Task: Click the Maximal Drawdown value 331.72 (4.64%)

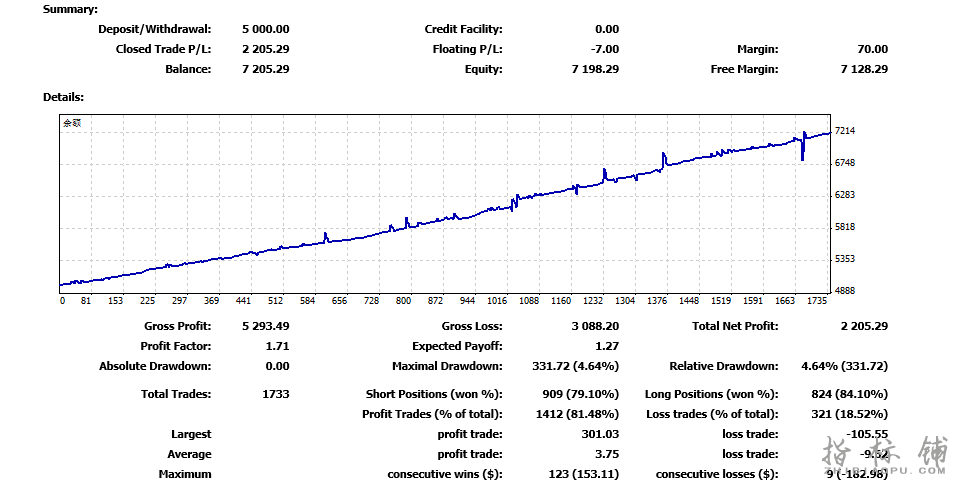Action: coord(576,367)
